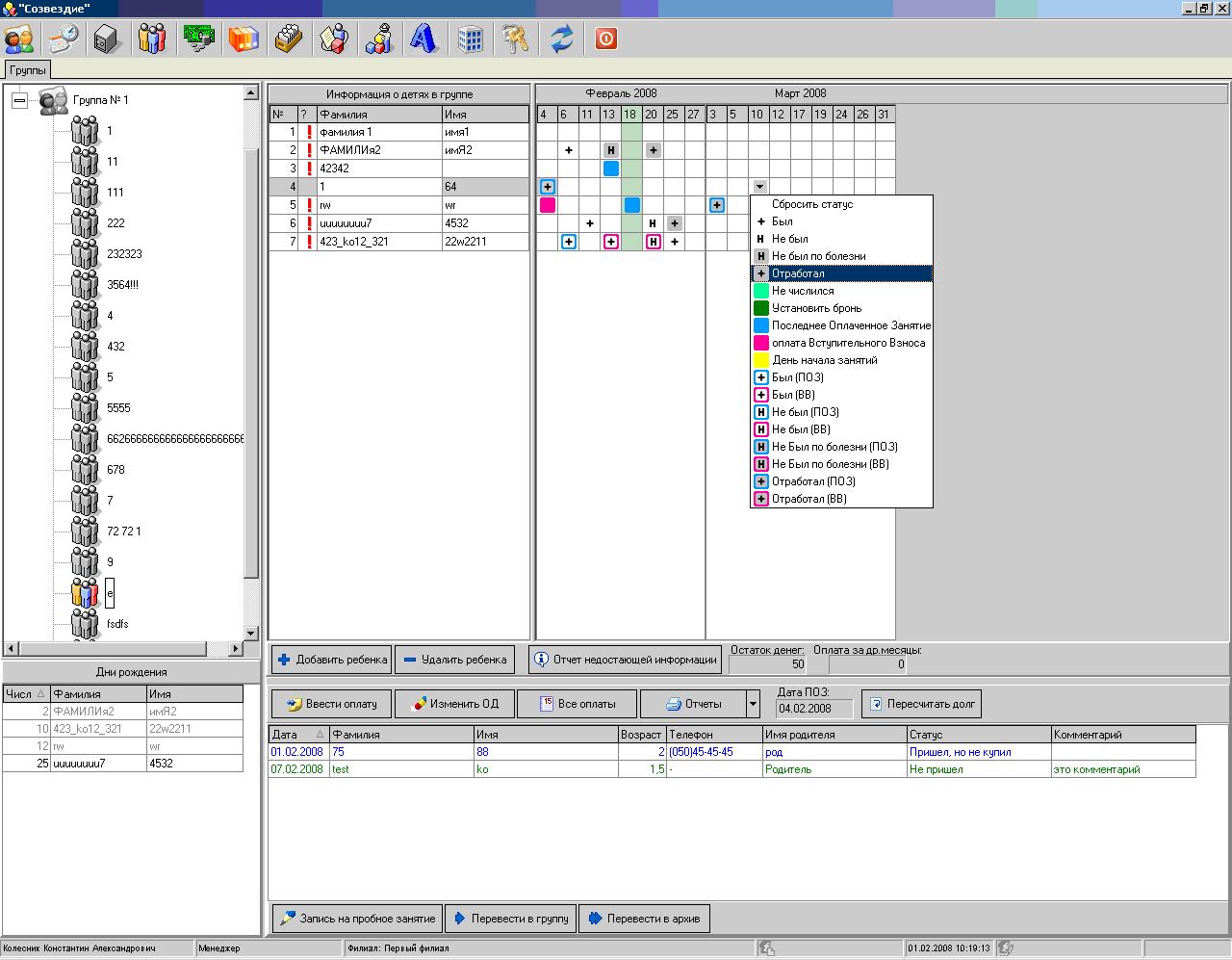This screenshot has width=1232, height=960.
Task: Open the card file box icon
Action: [289, 39]
